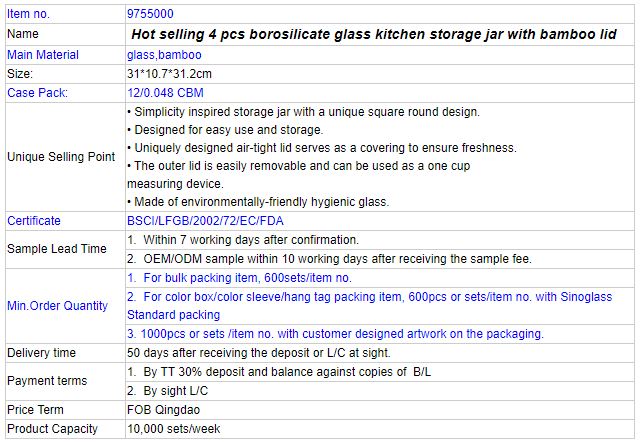
Task: Click the 'By sight L/C' payment option
Action: pos(167,391)
